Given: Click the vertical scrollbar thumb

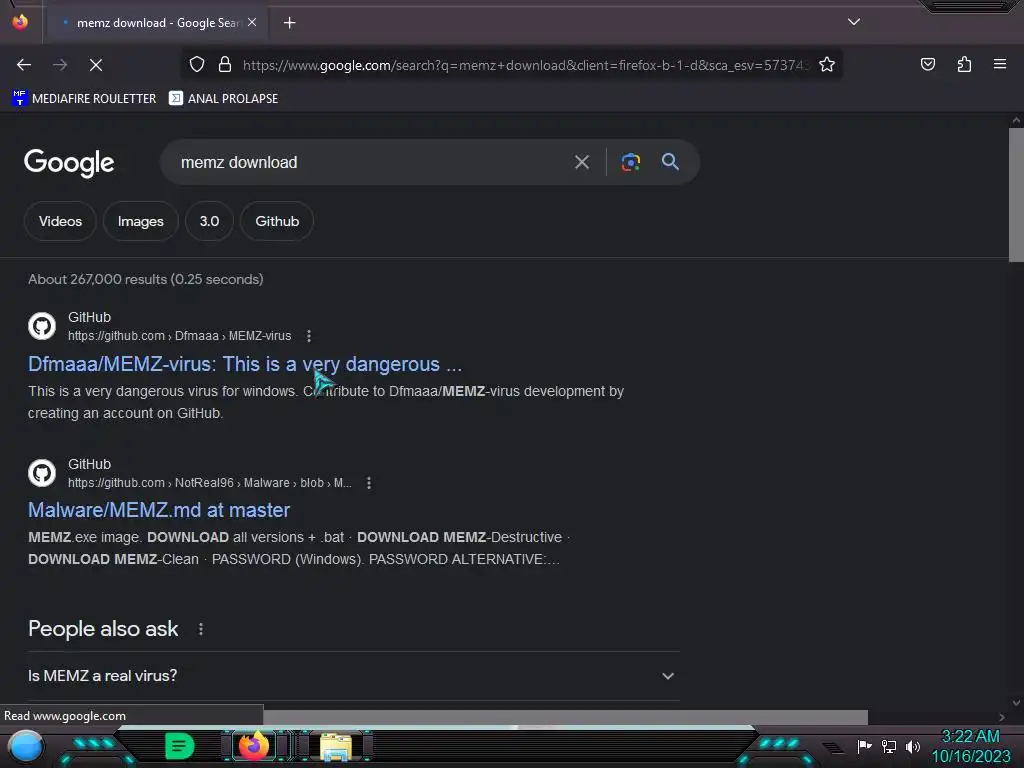Looking at the screenshot, I should point(1016,195).
